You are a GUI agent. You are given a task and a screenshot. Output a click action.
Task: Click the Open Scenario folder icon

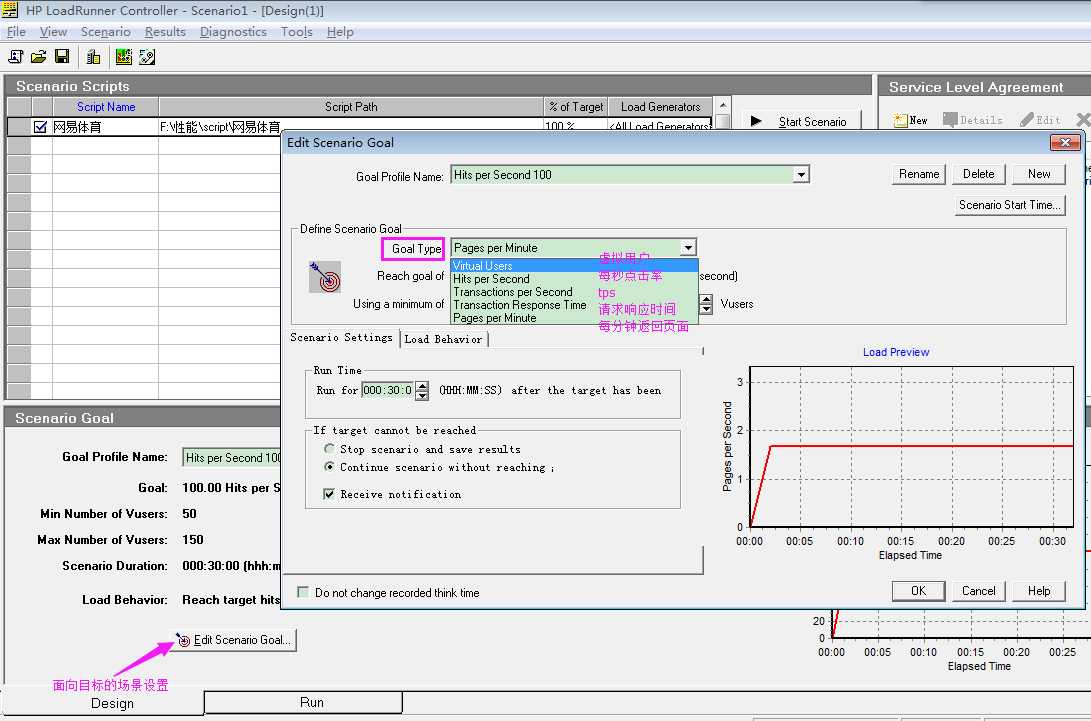click(x=39, y=57)
